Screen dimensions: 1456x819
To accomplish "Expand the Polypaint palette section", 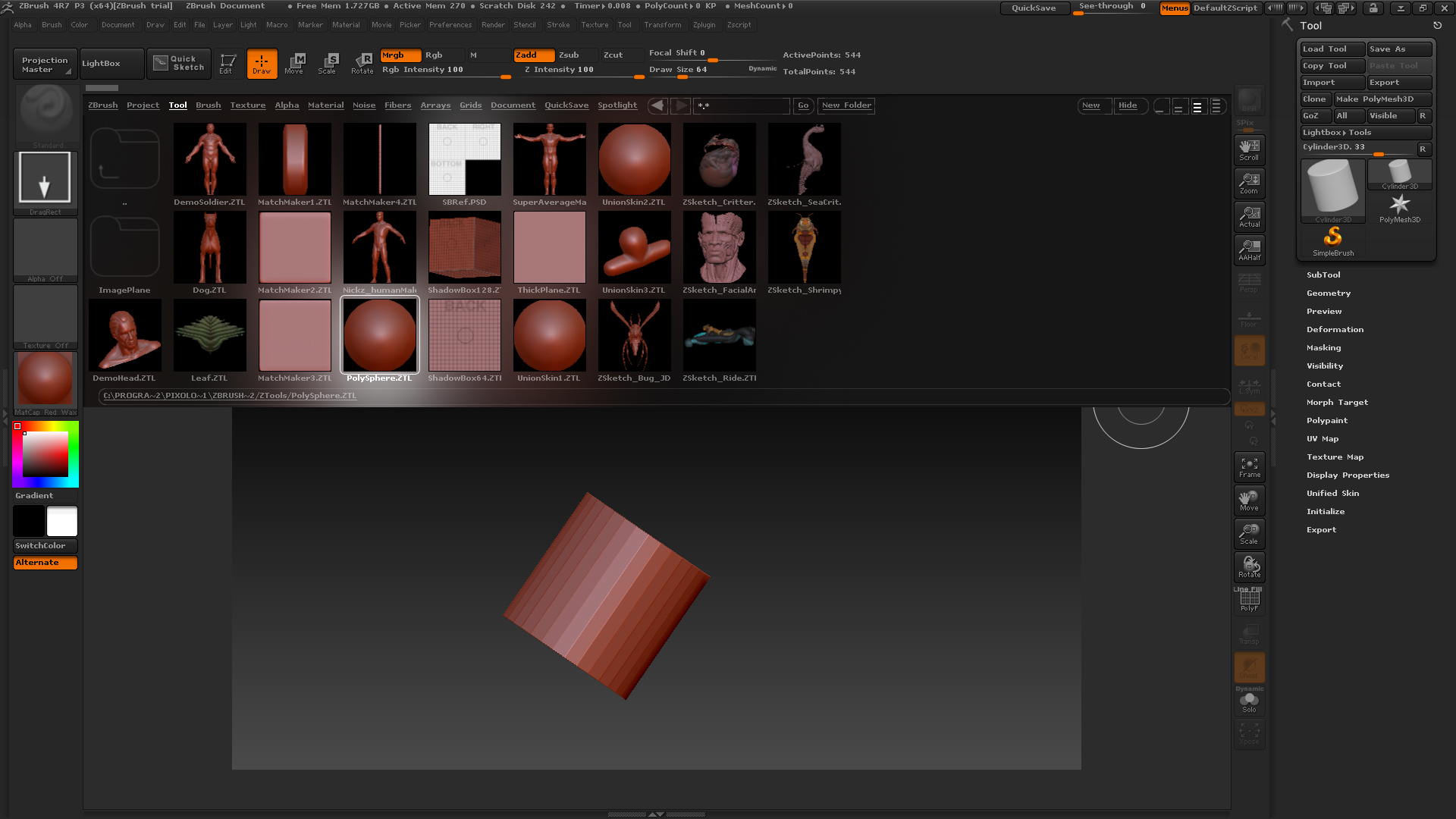I will [x=1327, y=421].
